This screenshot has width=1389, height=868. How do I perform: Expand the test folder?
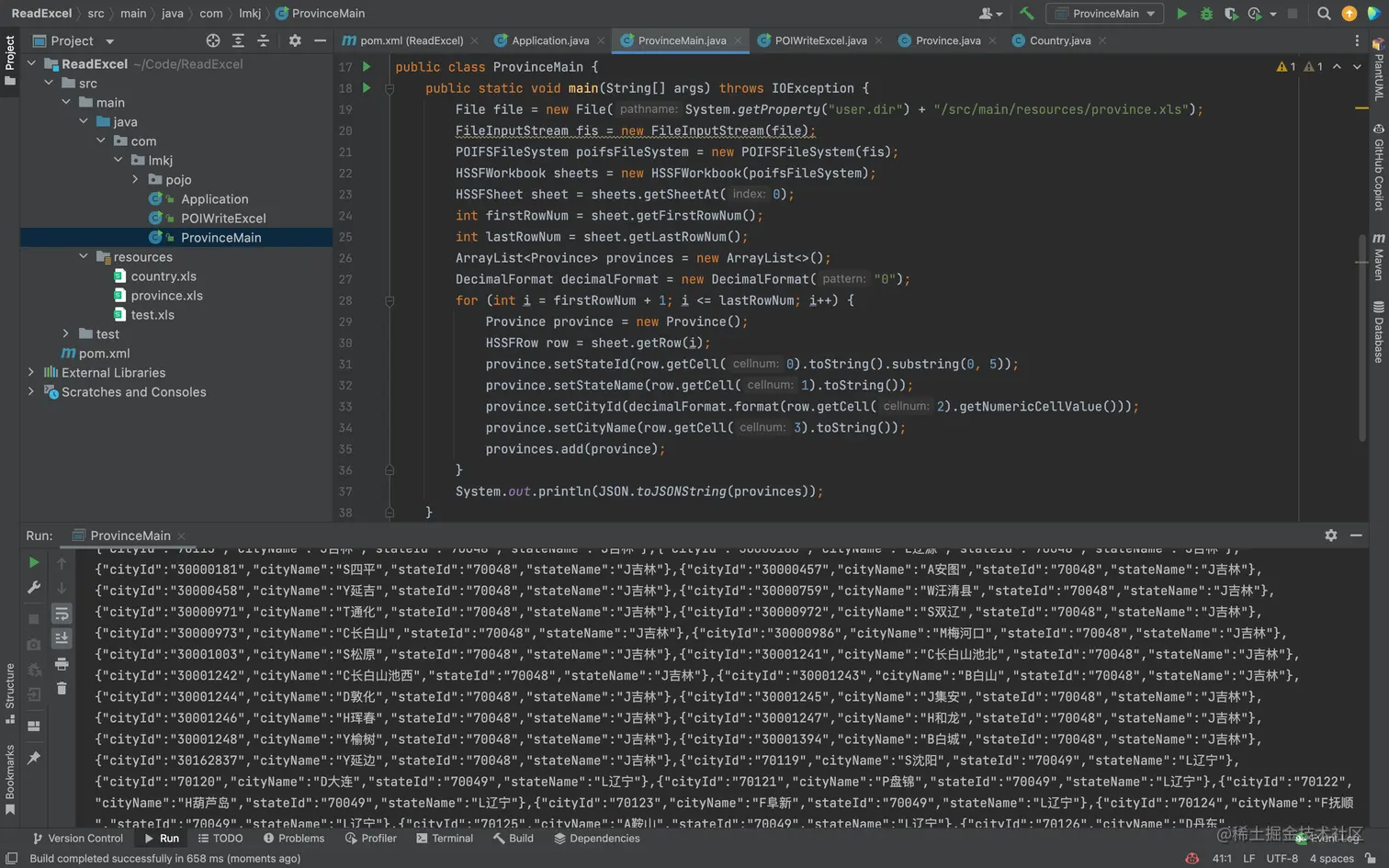tap(66, 333)
